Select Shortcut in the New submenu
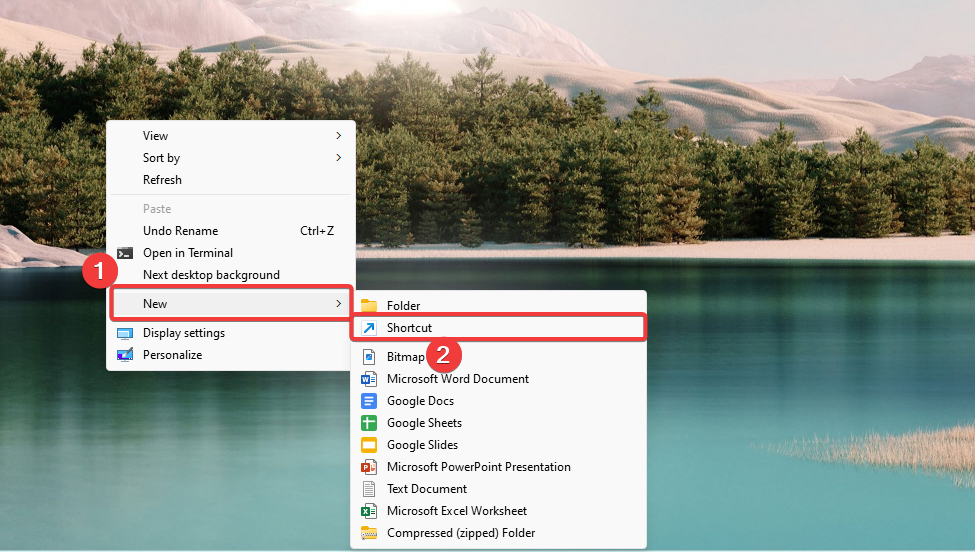975x552 pixels. 498,328
